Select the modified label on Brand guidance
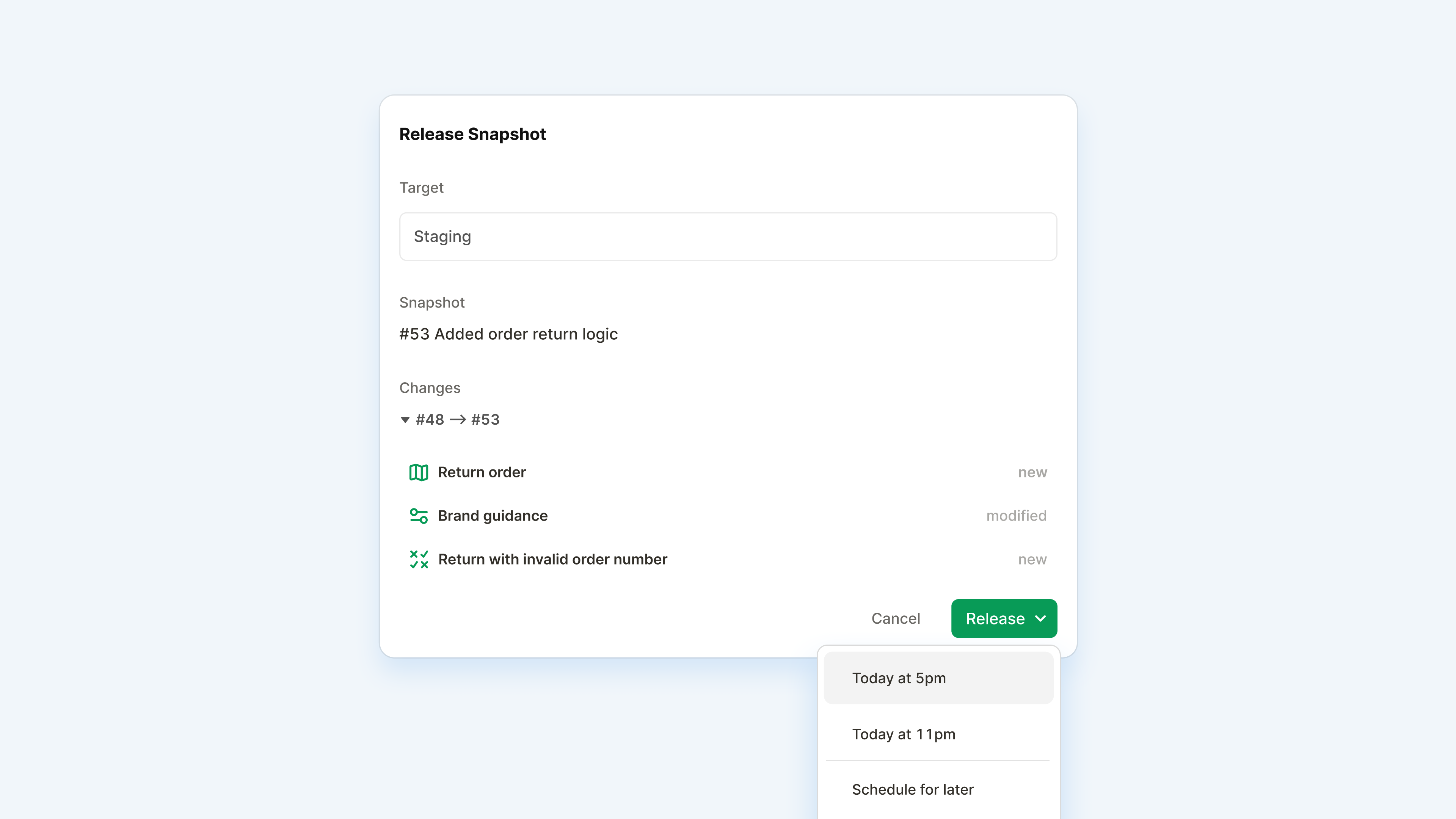This screenshot has width=1456, height=819. pos(1016,516)
